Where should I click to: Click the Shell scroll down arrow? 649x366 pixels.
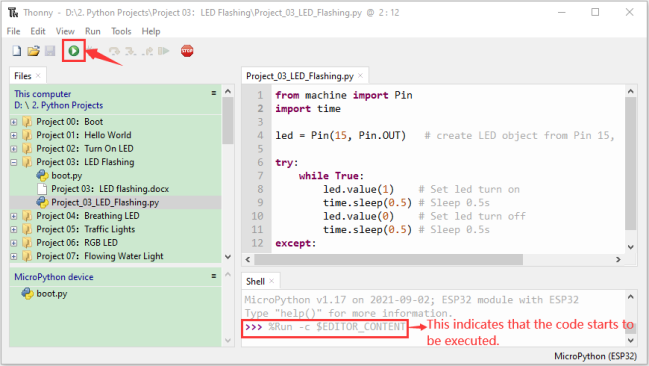tap(630, 340)
